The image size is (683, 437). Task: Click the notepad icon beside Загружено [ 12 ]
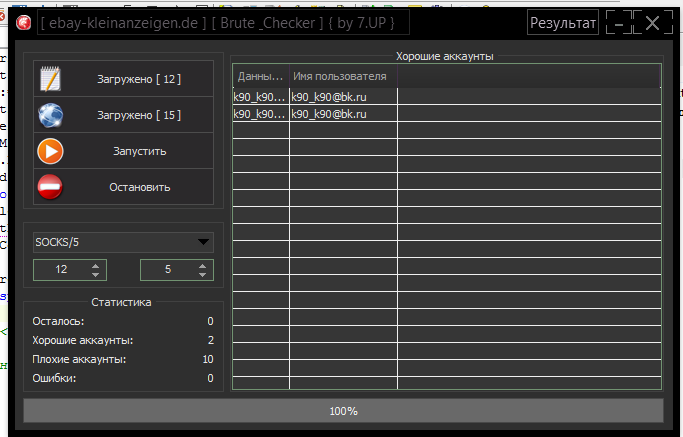(50, 78)
